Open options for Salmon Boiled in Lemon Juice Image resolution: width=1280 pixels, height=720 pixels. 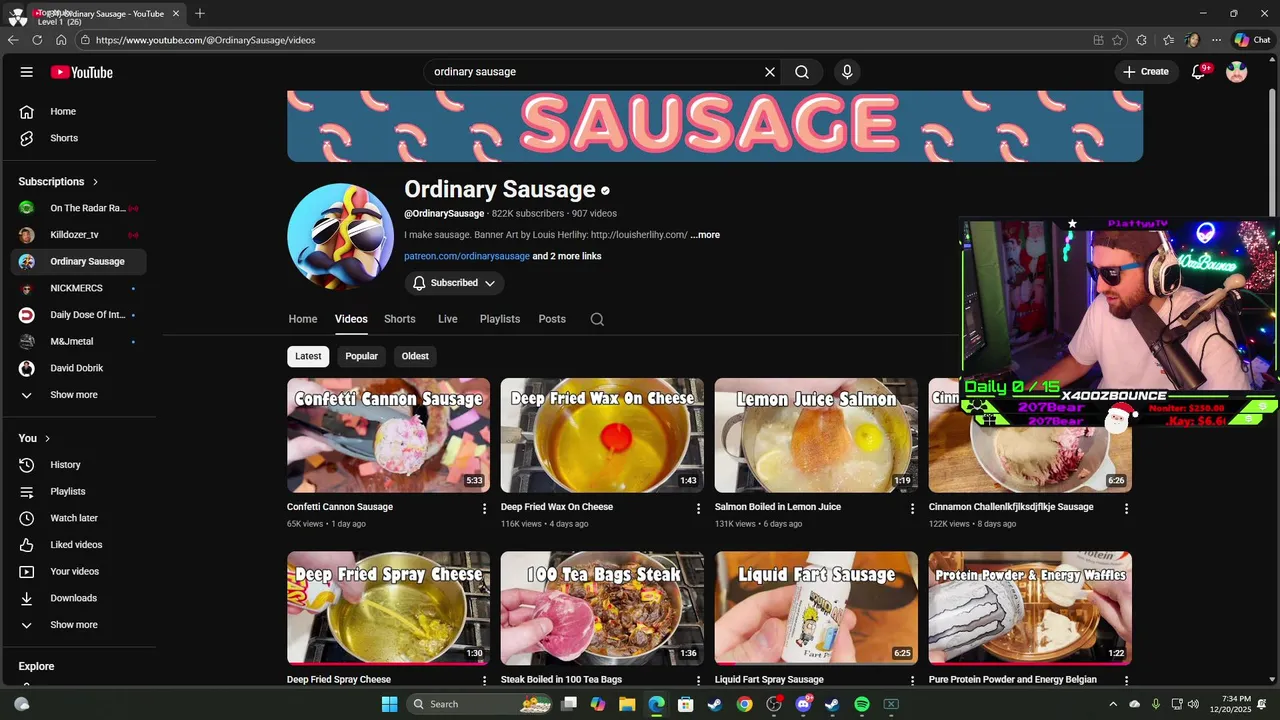912,509
